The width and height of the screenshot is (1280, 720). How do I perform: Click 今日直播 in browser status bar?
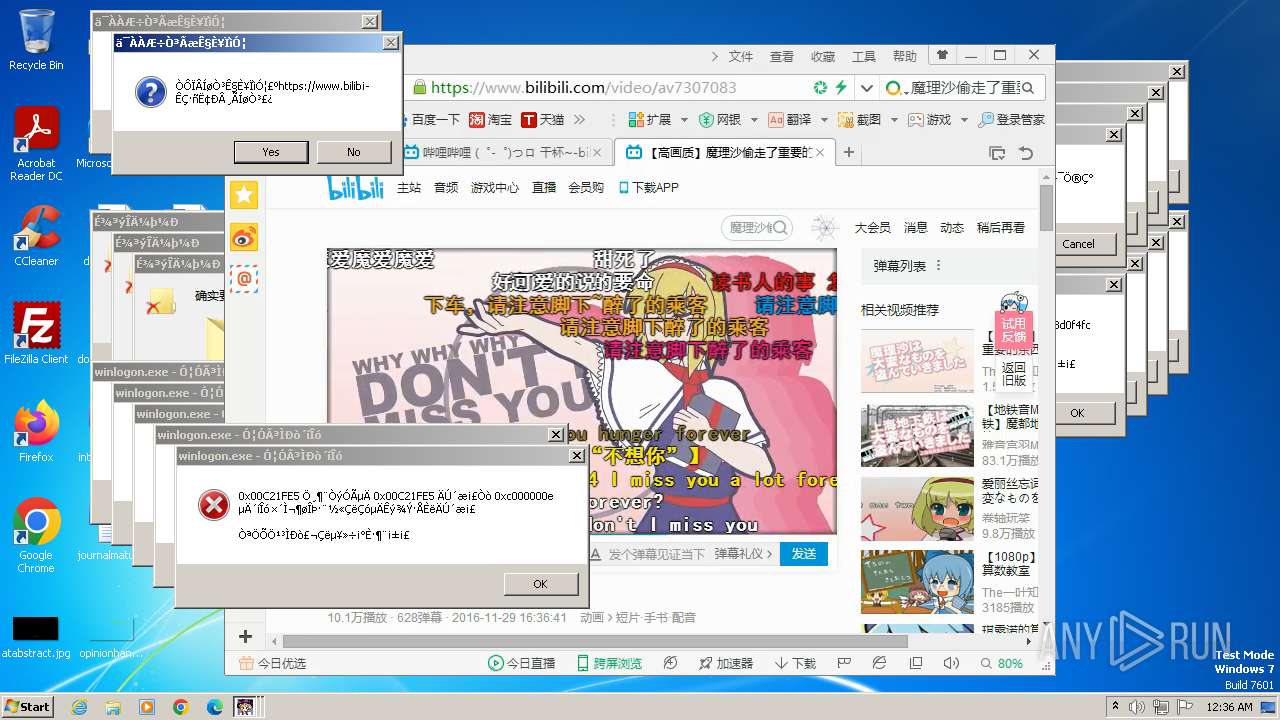[521, 663]
